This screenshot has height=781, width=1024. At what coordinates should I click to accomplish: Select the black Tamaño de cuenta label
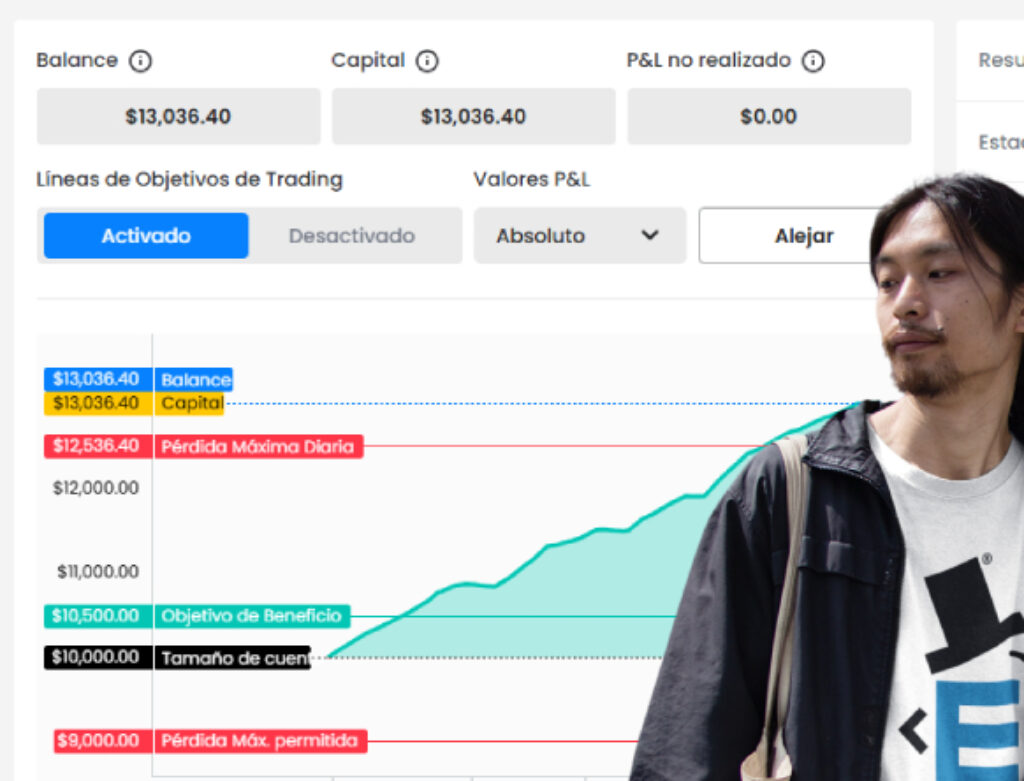[233, 658]
